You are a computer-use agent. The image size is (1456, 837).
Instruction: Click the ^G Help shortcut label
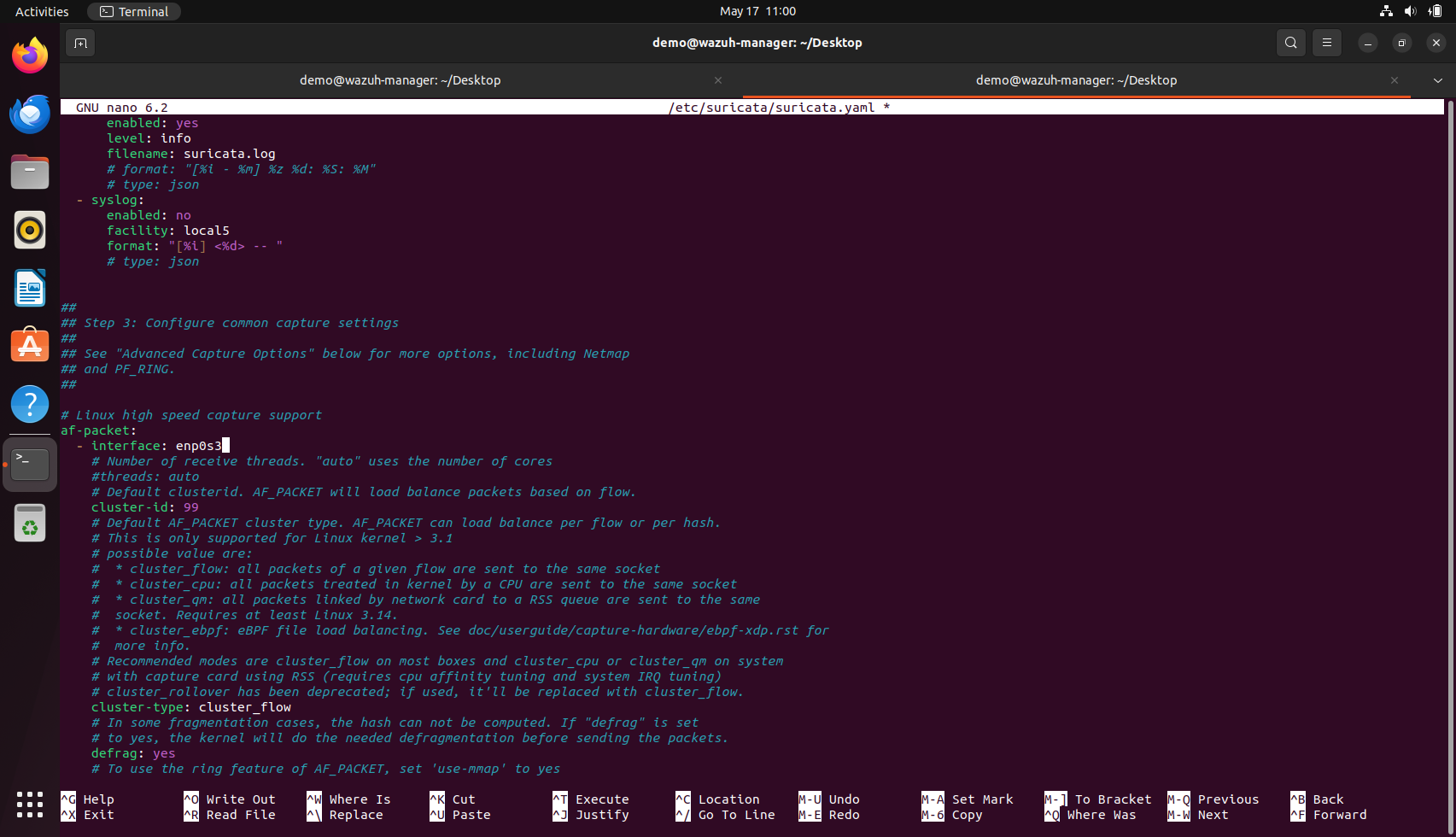pyautogui.click(x=87, y=799)
